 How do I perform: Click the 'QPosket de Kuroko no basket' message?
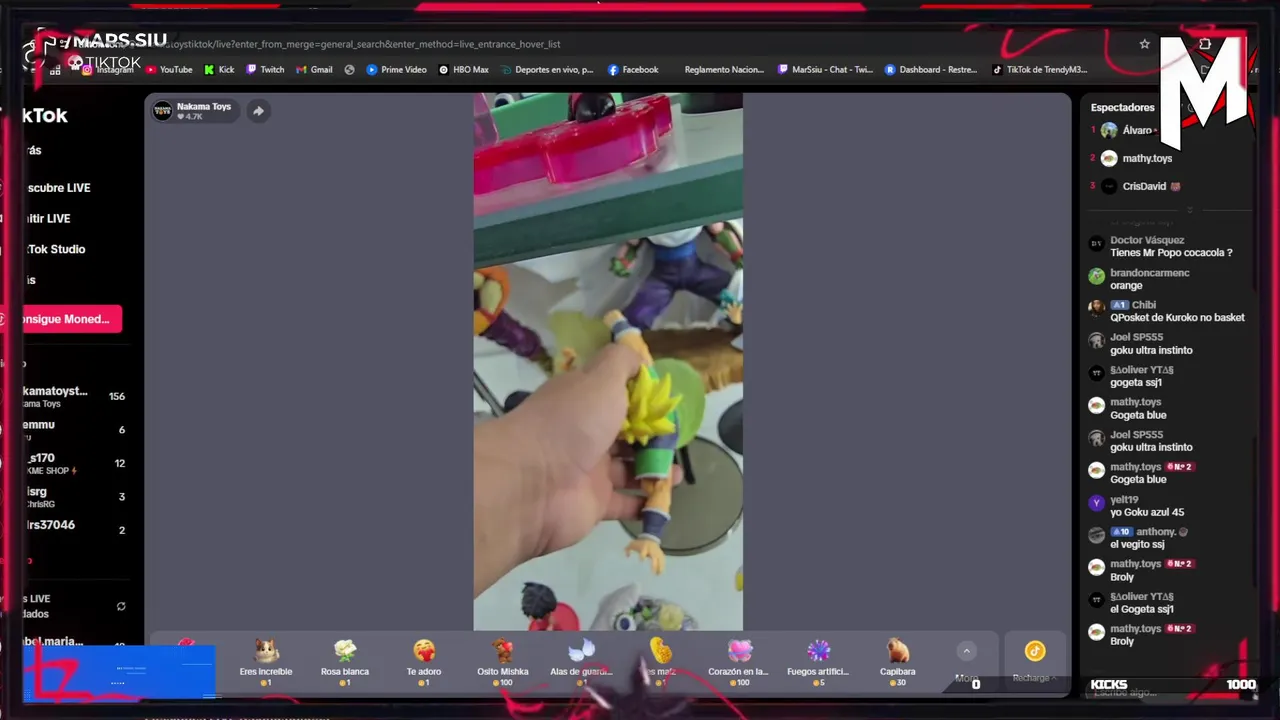[1177, 318]
